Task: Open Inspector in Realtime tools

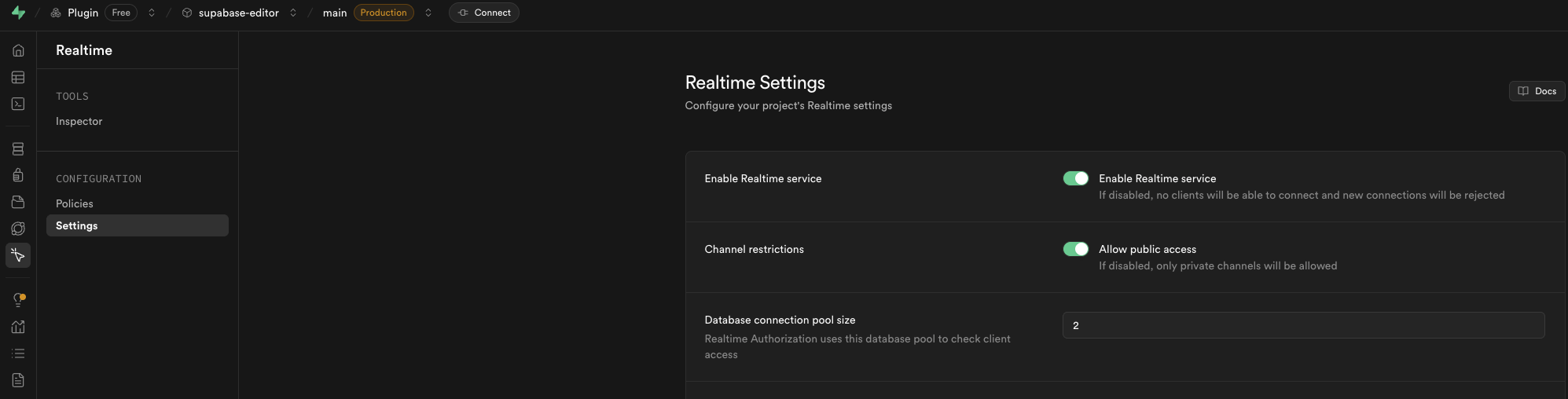Action: (x=79, y=121)
